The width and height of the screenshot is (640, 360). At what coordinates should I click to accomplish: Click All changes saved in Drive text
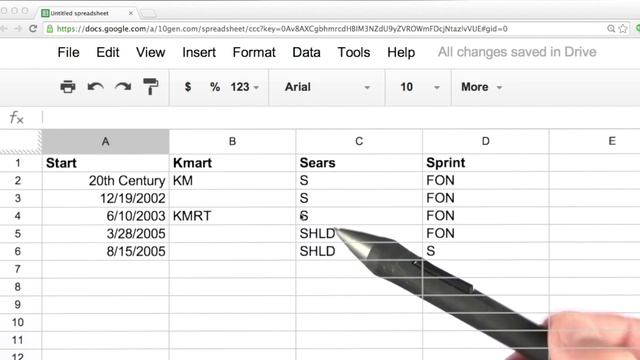[x=517, y=52]
